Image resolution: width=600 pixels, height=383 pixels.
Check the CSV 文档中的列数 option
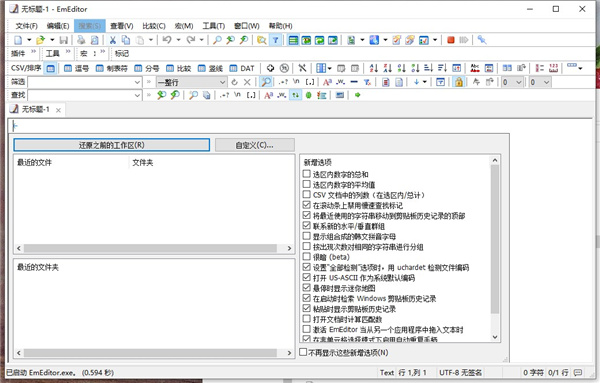pos(307,194)
